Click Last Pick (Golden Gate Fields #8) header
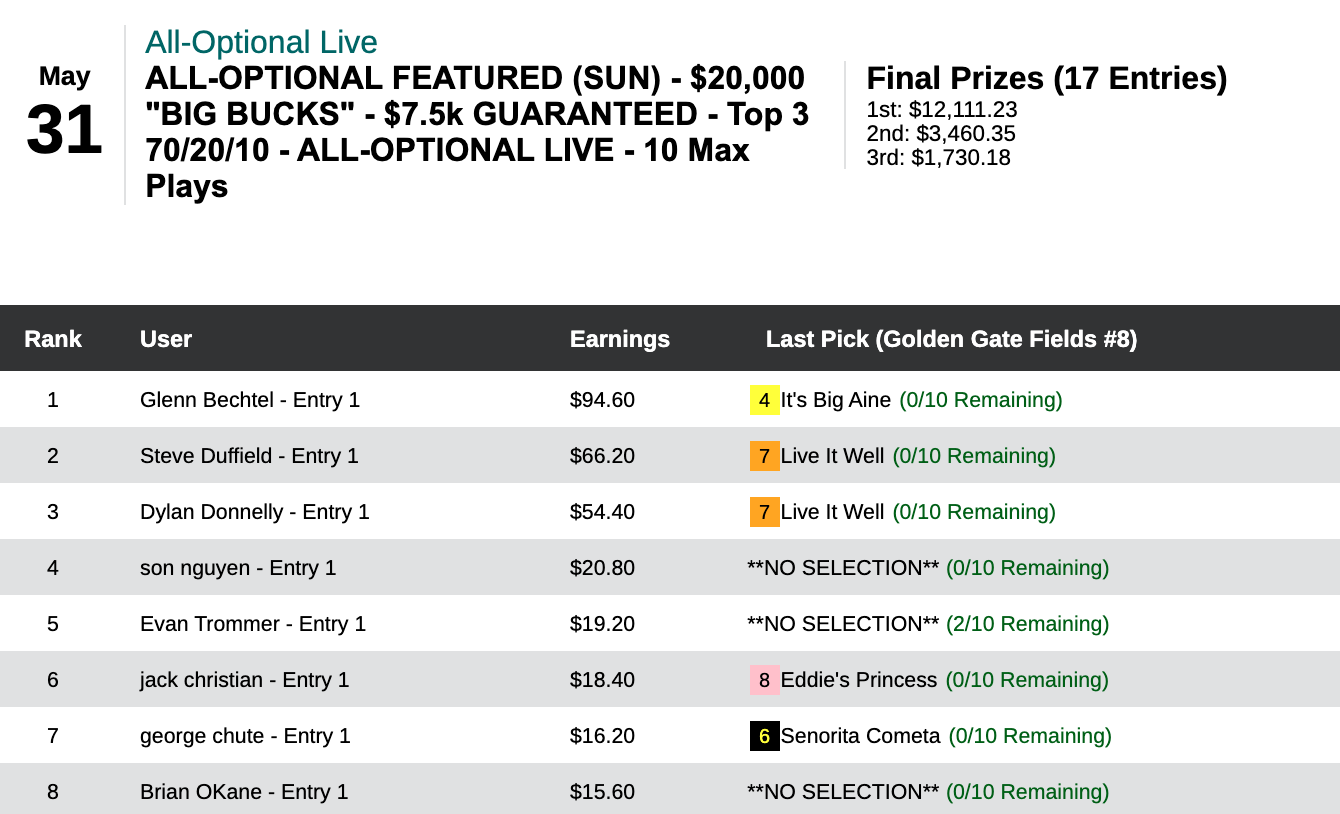Image resolution: width=1340 pixels, height=814 pixels. click(x=951, y=339)
